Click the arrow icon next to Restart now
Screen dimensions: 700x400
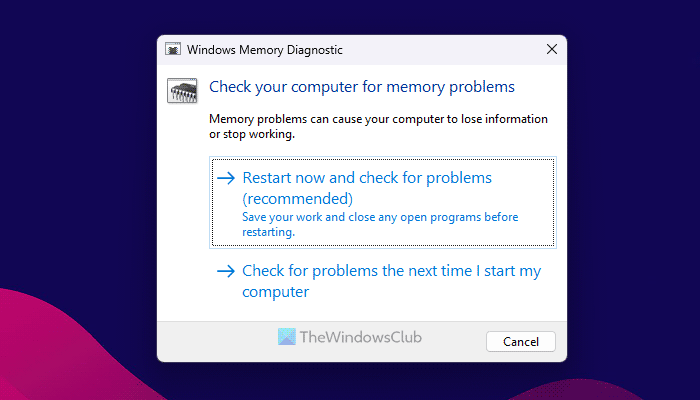click(x=225, y=178)
